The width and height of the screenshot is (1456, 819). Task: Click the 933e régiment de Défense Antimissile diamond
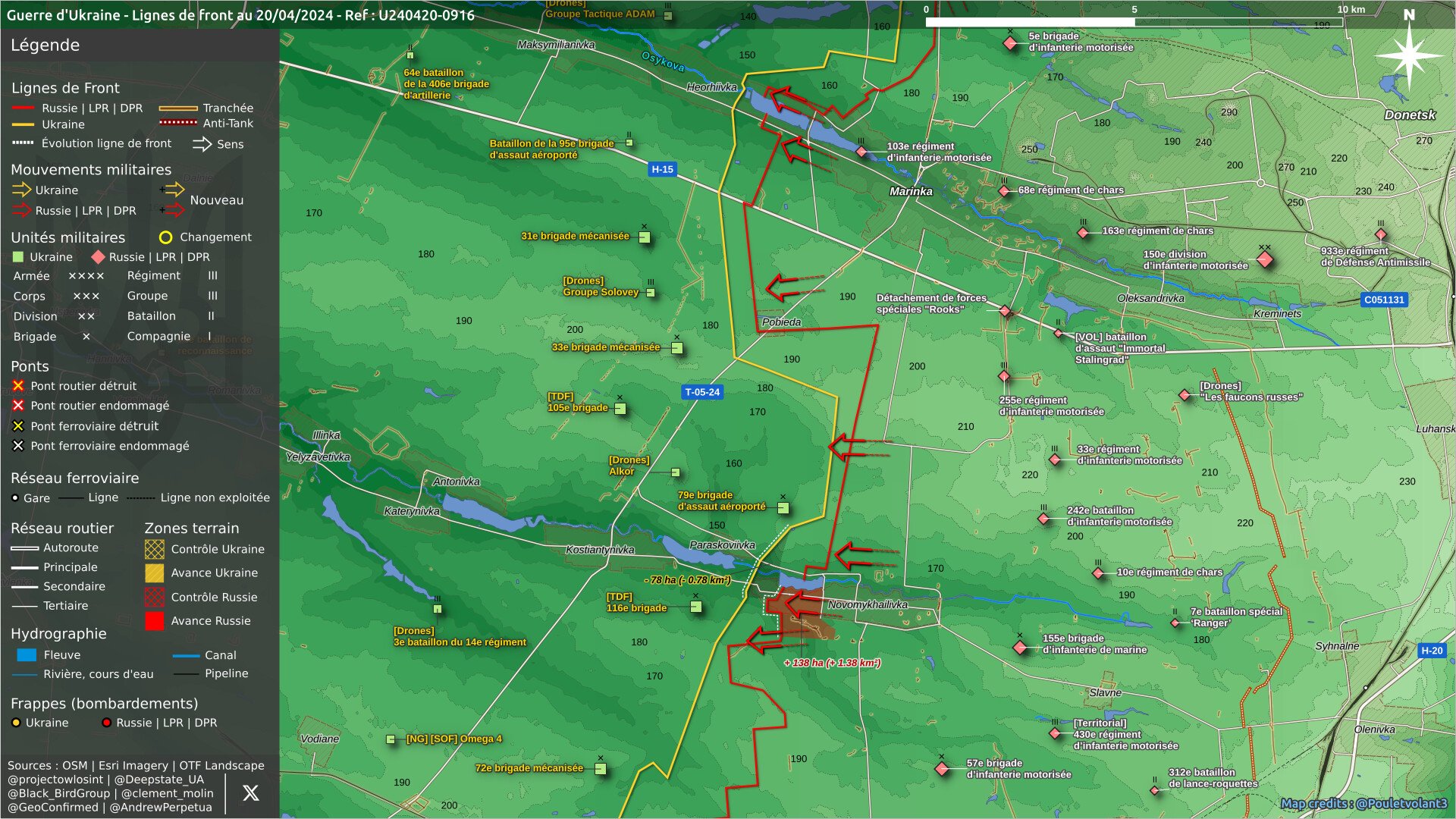[x=1381, y=234]
